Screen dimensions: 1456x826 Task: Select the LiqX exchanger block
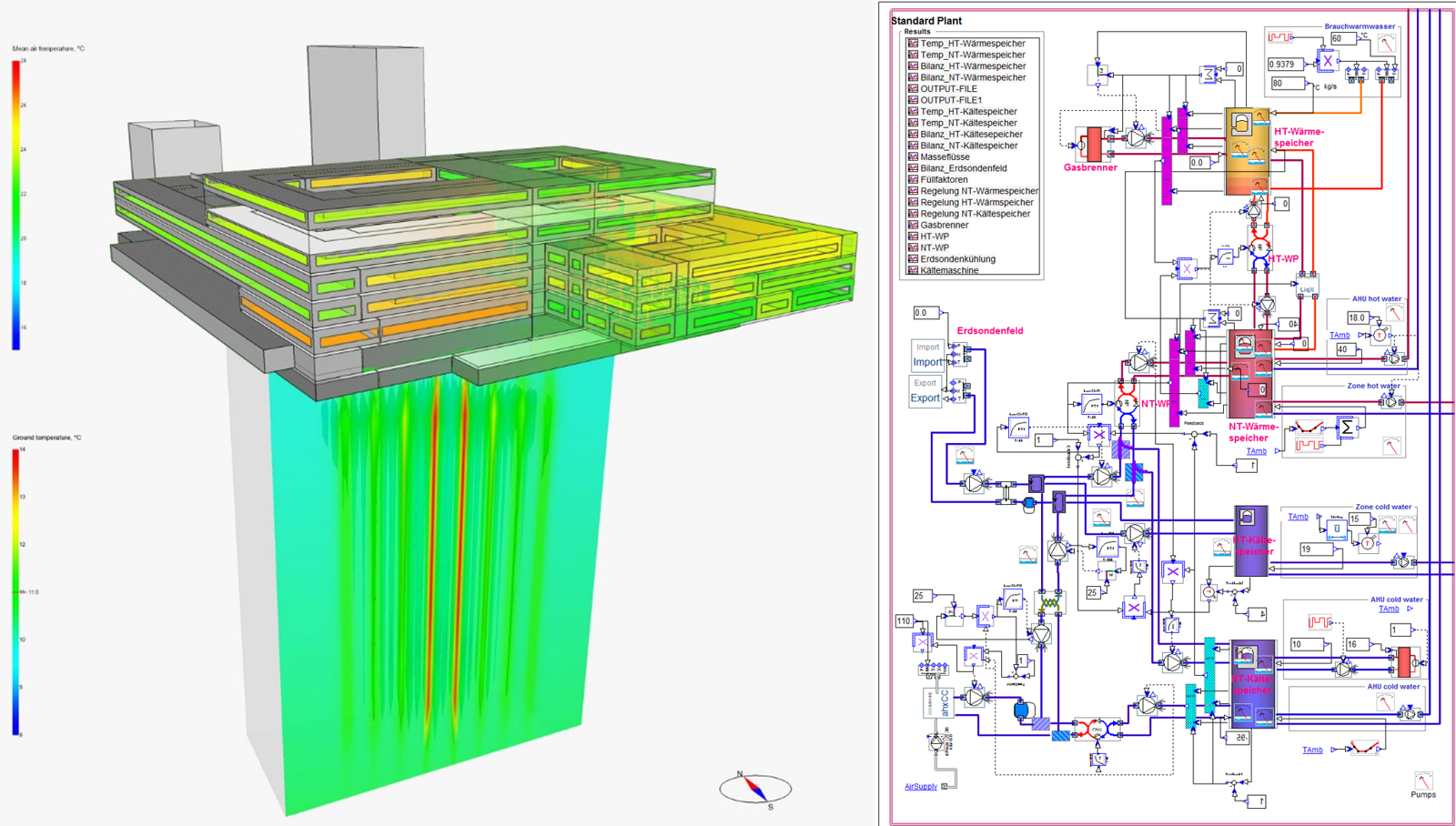tap(1307, 289)
